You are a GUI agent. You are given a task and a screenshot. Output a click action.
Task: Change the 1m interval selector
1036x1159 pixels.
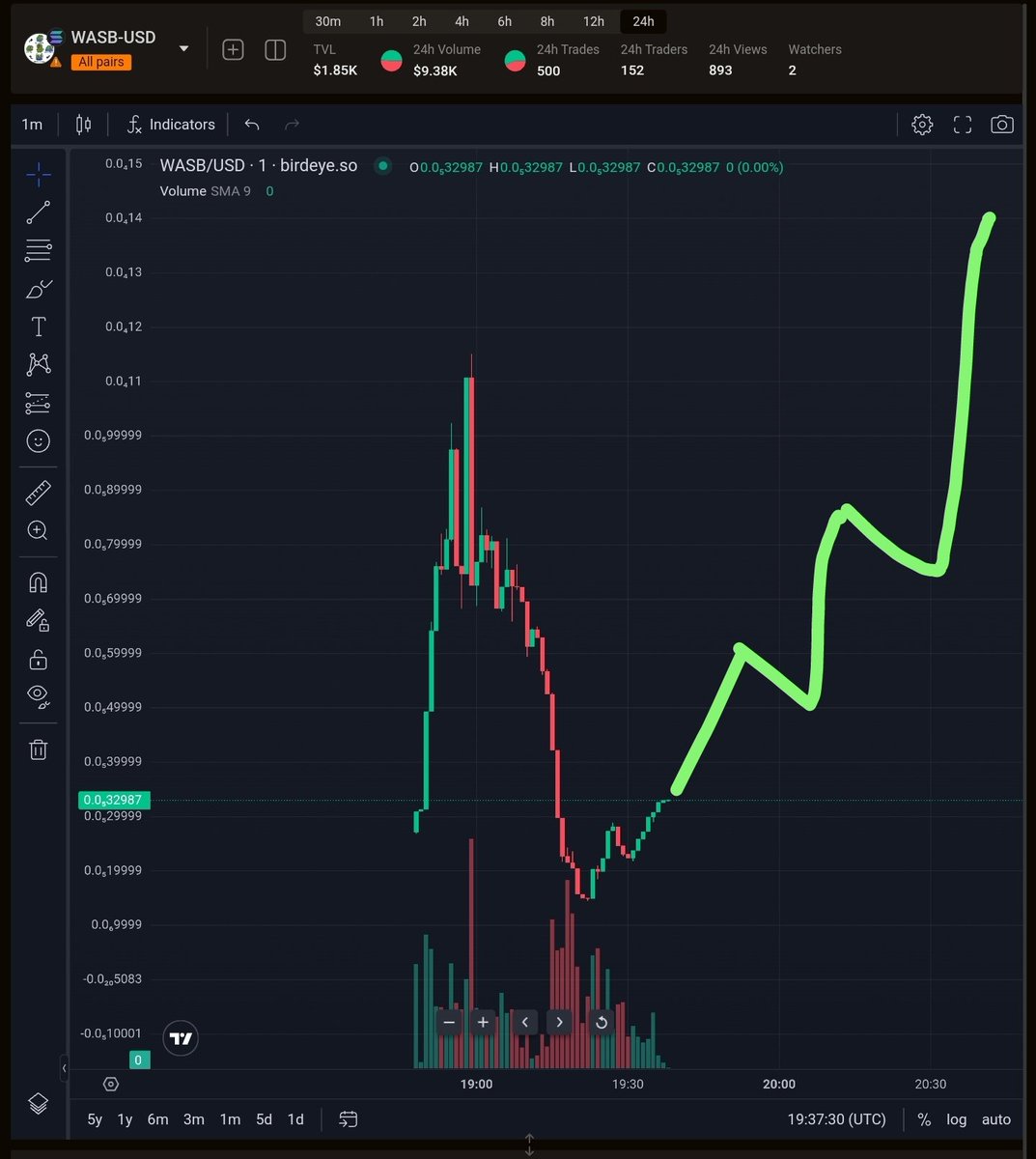tap(33, 125)
